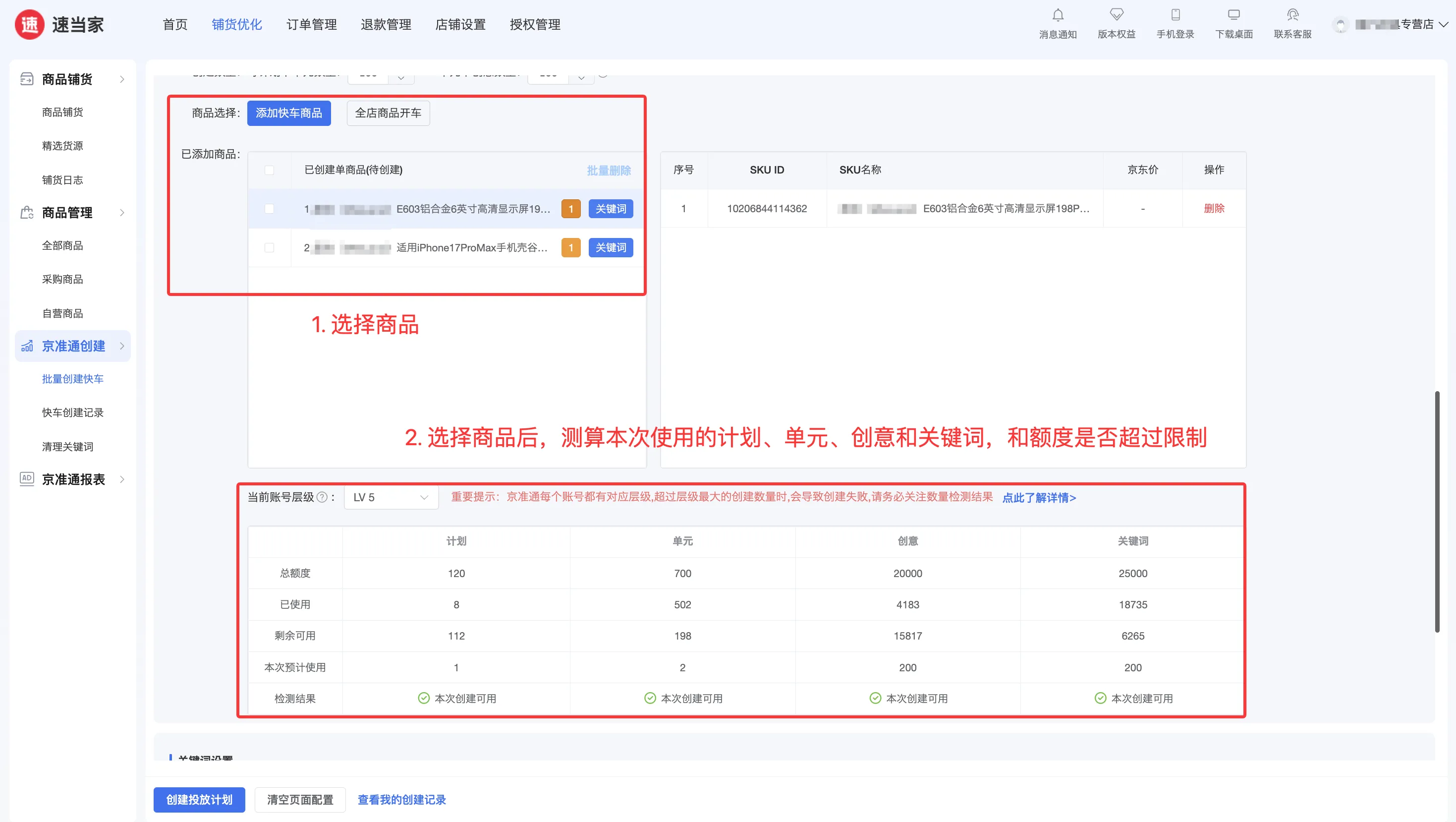1456x822 pixels.
Task: Click the 创建投放计划 button
Action: tap(199, 799)
